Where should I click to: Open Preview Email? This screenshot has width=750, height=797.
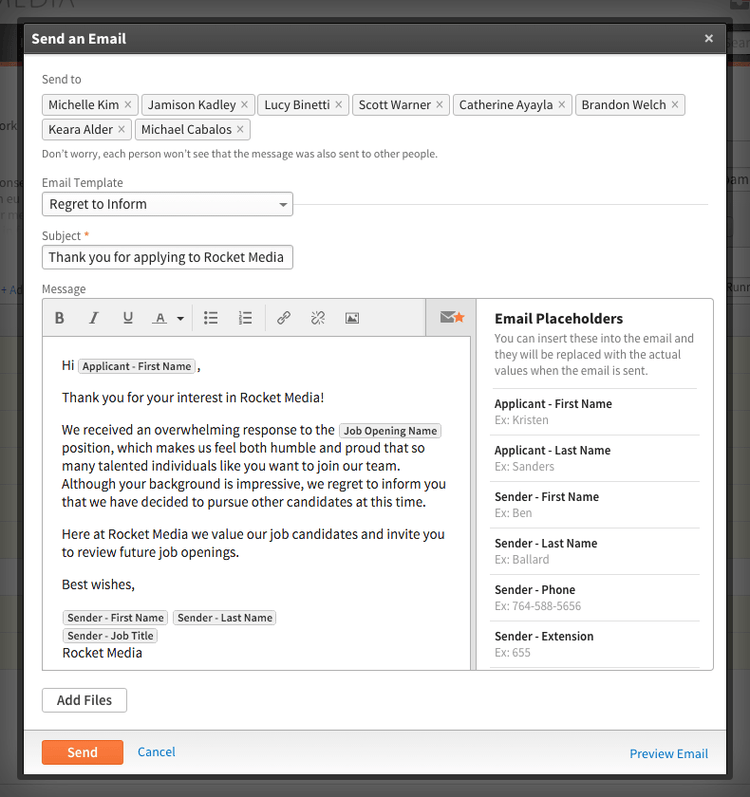pos(669,753)
